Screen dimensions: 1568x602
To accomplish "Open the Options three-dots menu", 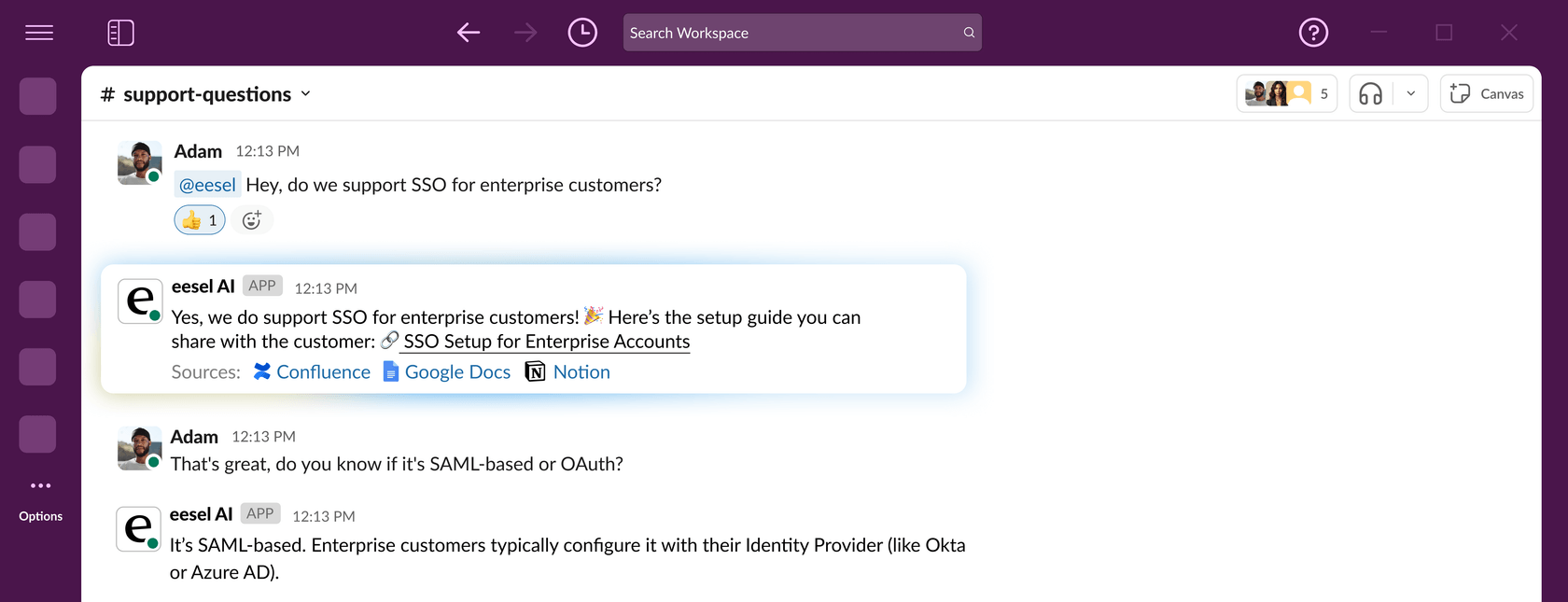I will click(x=40, y=486).
